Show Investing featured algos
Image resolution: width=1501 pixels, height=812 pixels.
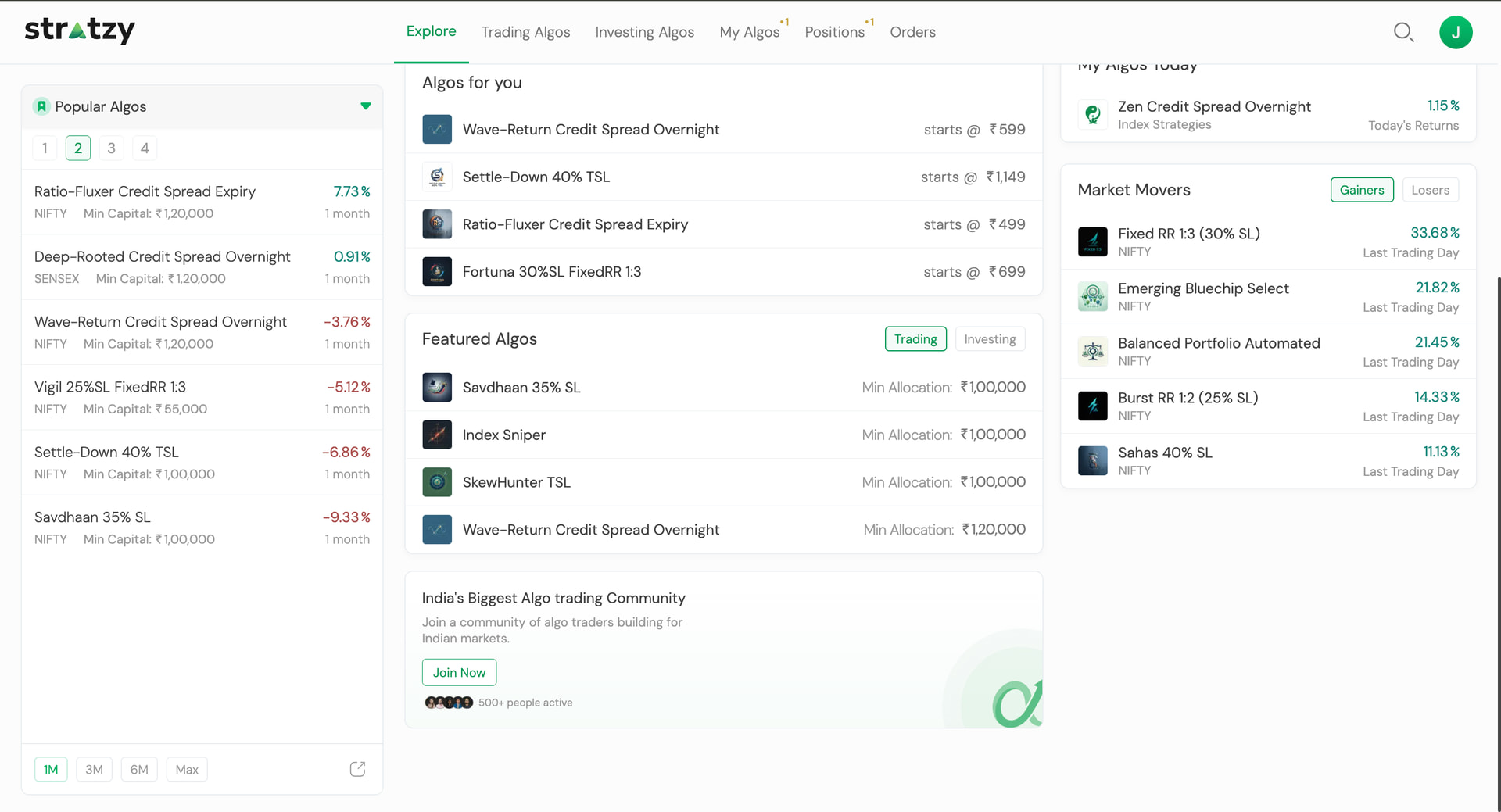click(990, 339)
